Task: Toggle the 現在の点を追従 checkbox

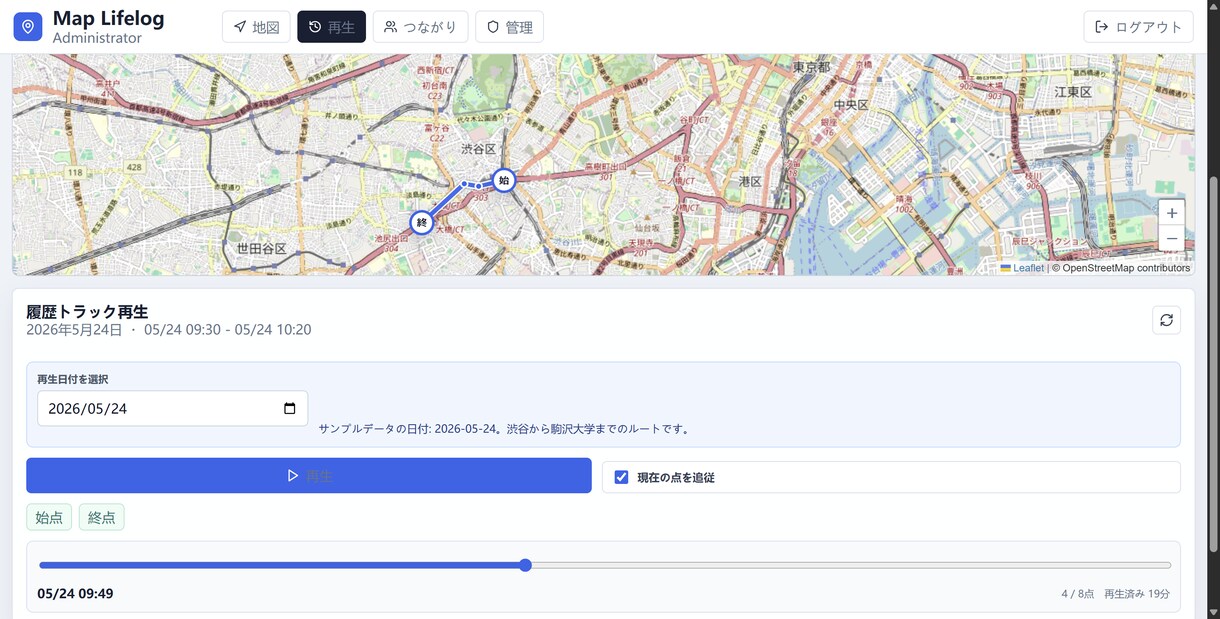Action: coord(621,477)
